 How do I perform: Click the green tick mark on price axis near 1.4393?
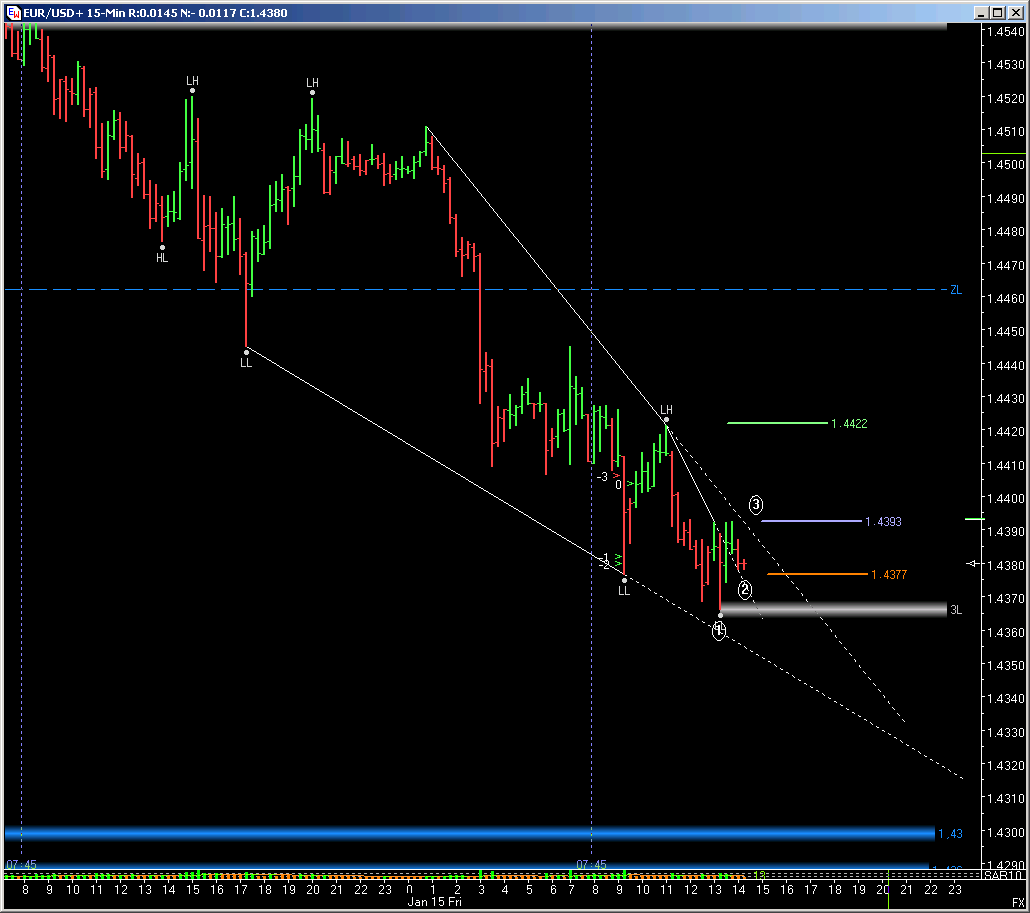974,520
